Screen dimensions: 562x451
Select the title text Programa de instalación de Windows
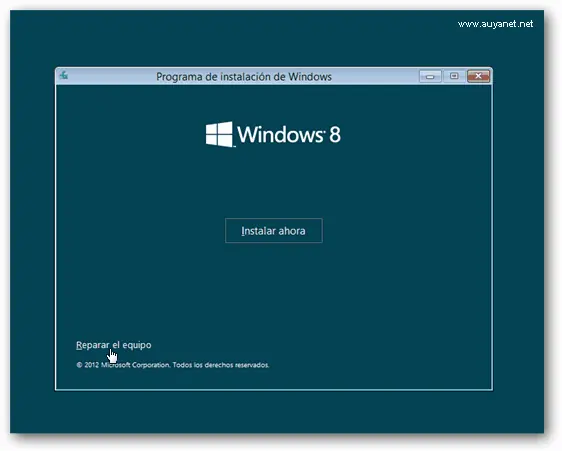244,77
